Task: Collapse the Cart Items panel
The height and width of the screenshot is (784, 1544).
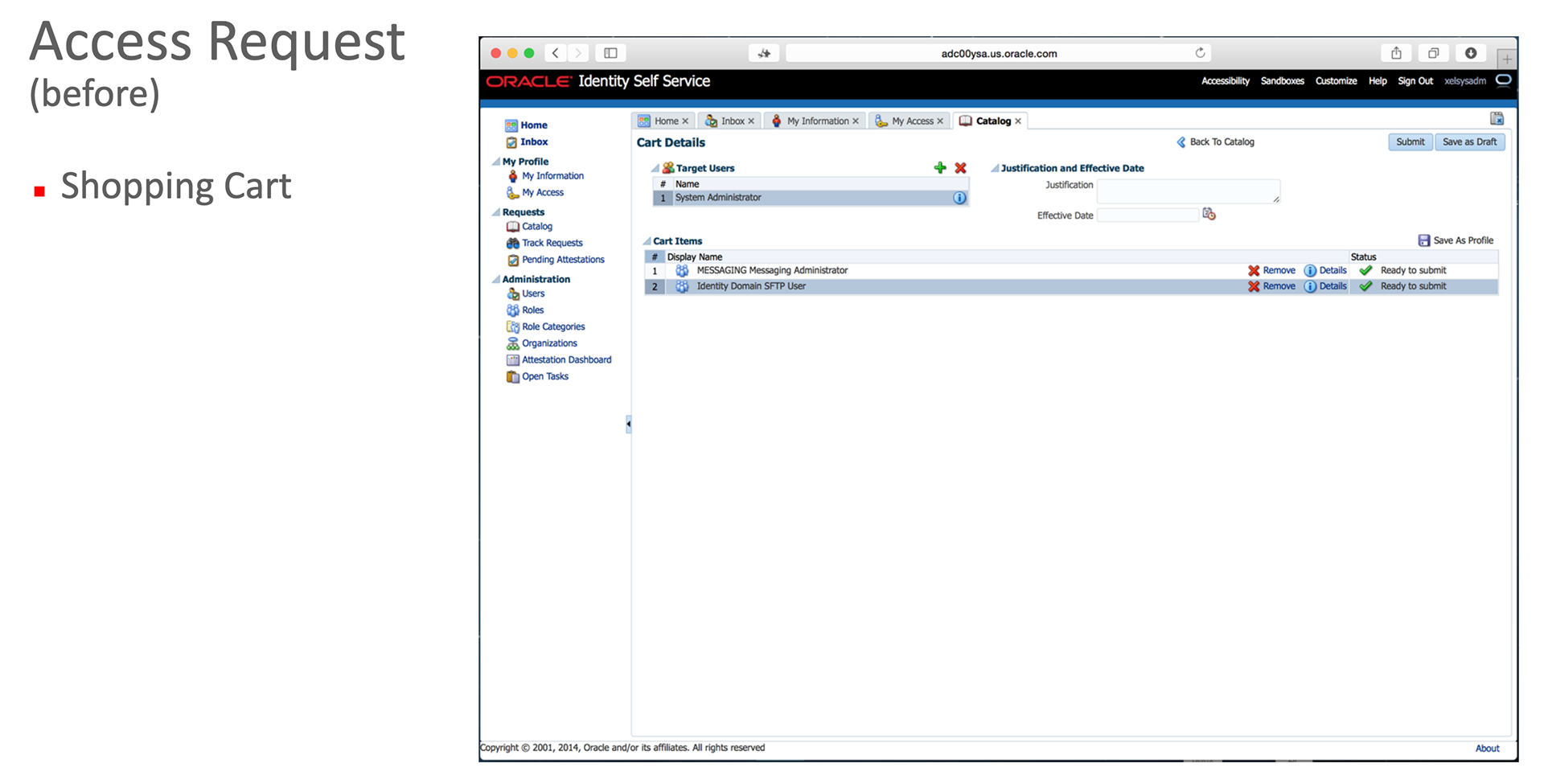Action: [x=647, y=241]
